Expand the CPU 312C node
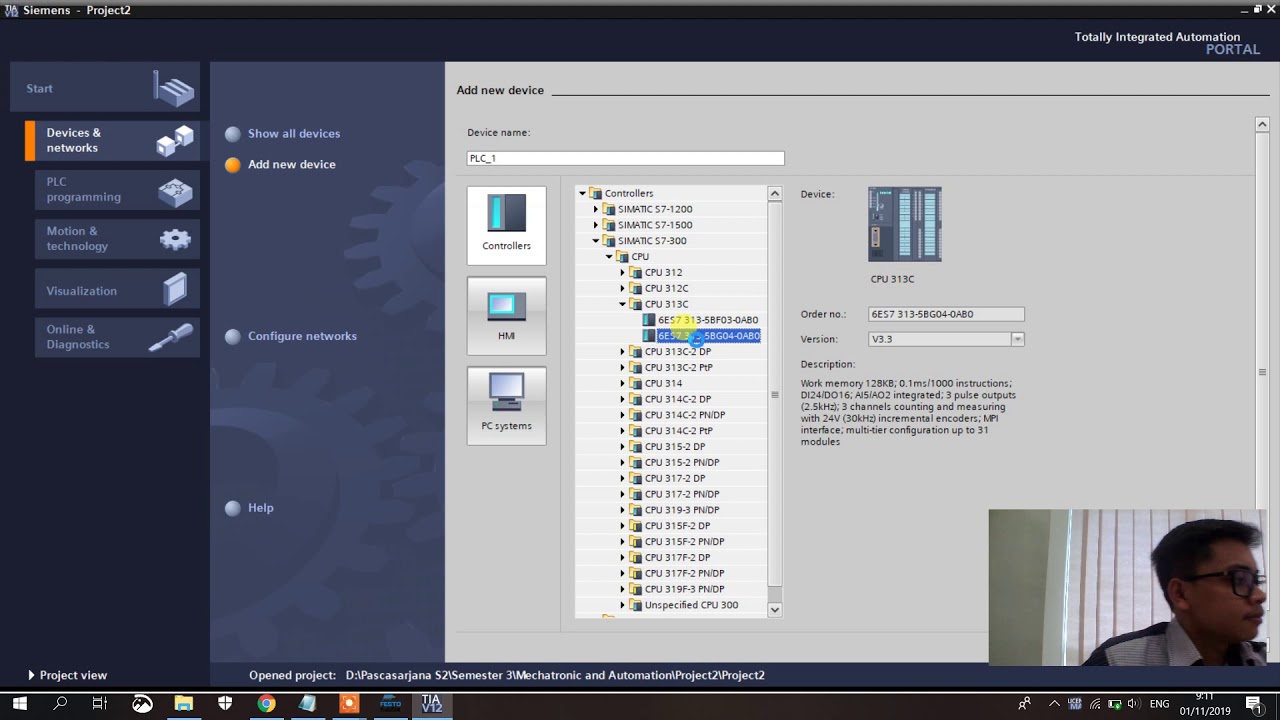 [622, 288]
